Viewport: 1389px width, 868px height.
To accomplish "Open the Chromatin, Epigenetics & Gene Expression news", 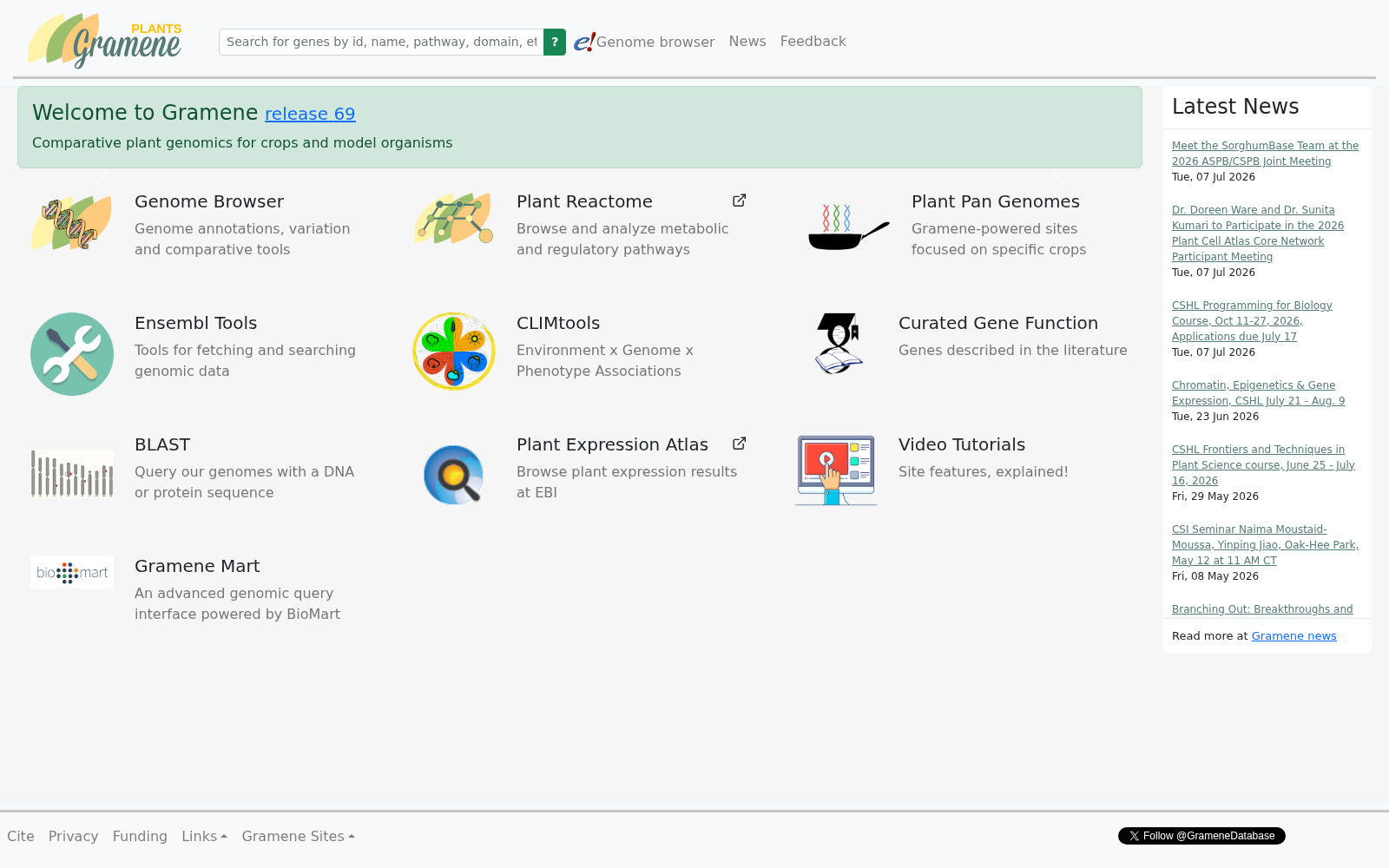I will coord(1258,393).
